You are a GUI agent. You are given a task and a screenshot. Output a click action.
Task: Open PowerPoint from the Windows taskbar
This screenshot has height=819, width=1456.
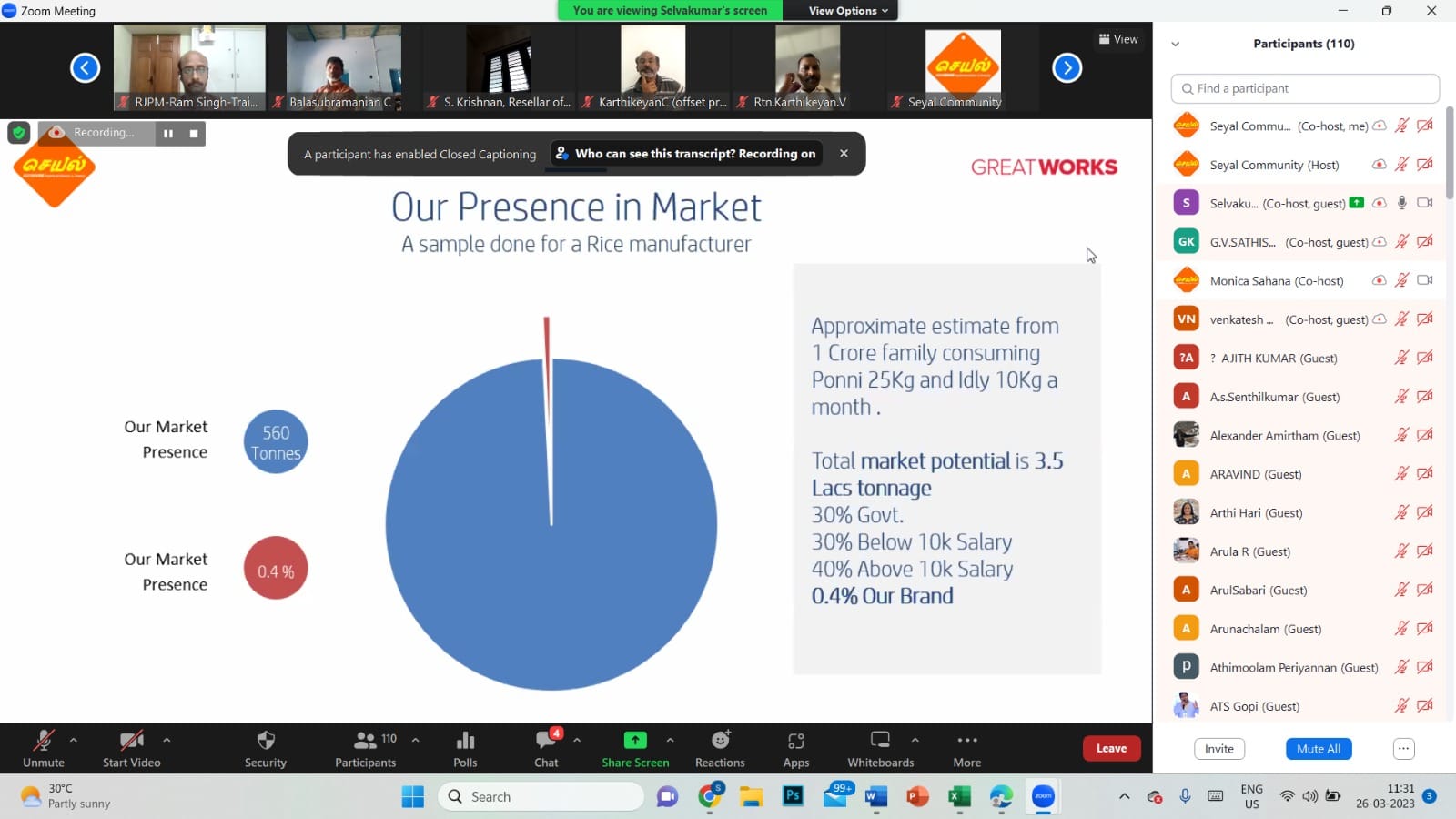pyautogui.click(x=917, y=797)
